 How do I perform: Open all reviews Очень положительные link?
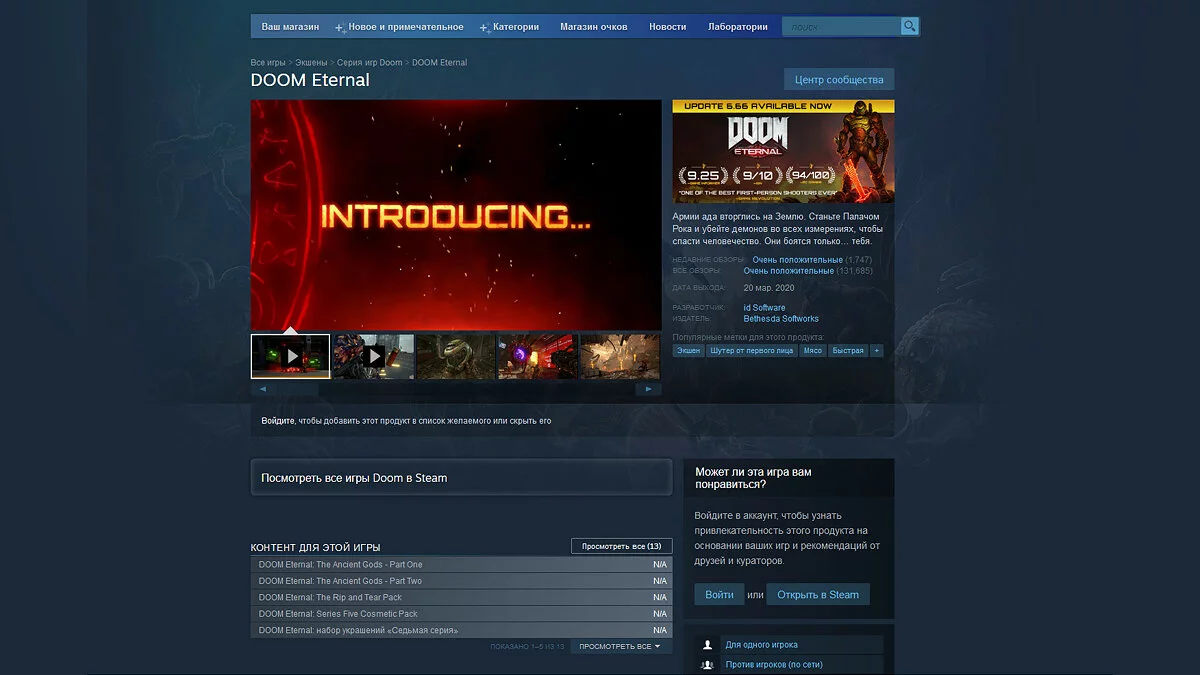(788, 271)
